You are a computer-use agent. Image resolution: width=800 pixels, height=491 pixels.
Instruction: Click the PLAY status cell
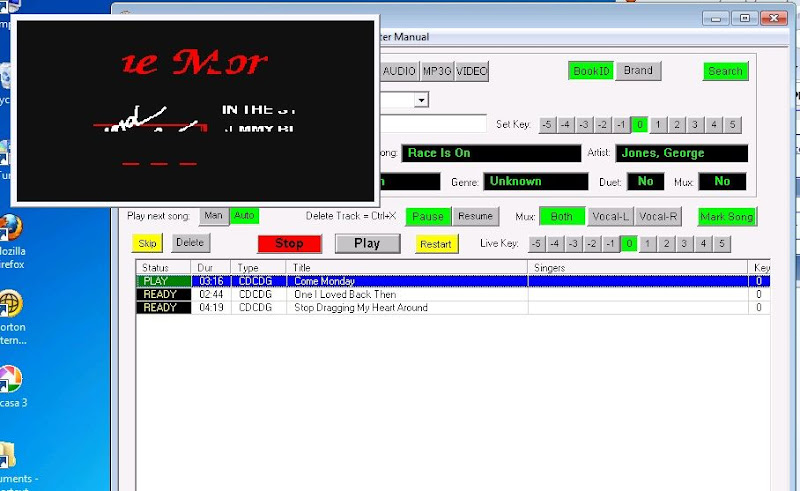163,281
